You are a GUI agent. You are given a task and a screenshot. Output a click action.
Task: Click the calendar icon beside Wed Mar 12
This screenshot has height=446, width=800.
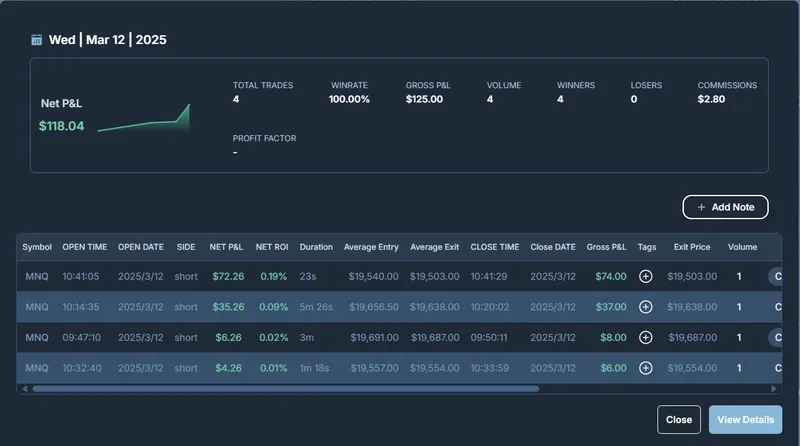pos(37,40)
